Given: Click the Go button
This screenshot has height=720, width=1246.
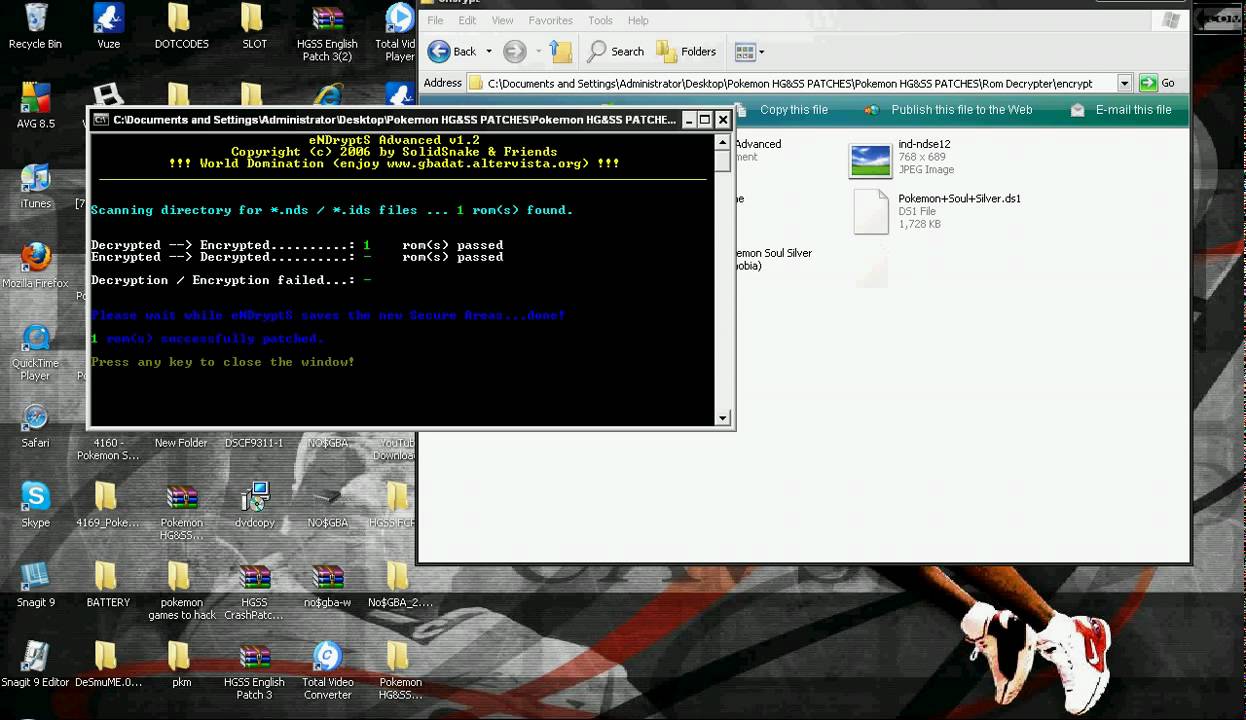Looking at the screenshot, I should 1158,83.
